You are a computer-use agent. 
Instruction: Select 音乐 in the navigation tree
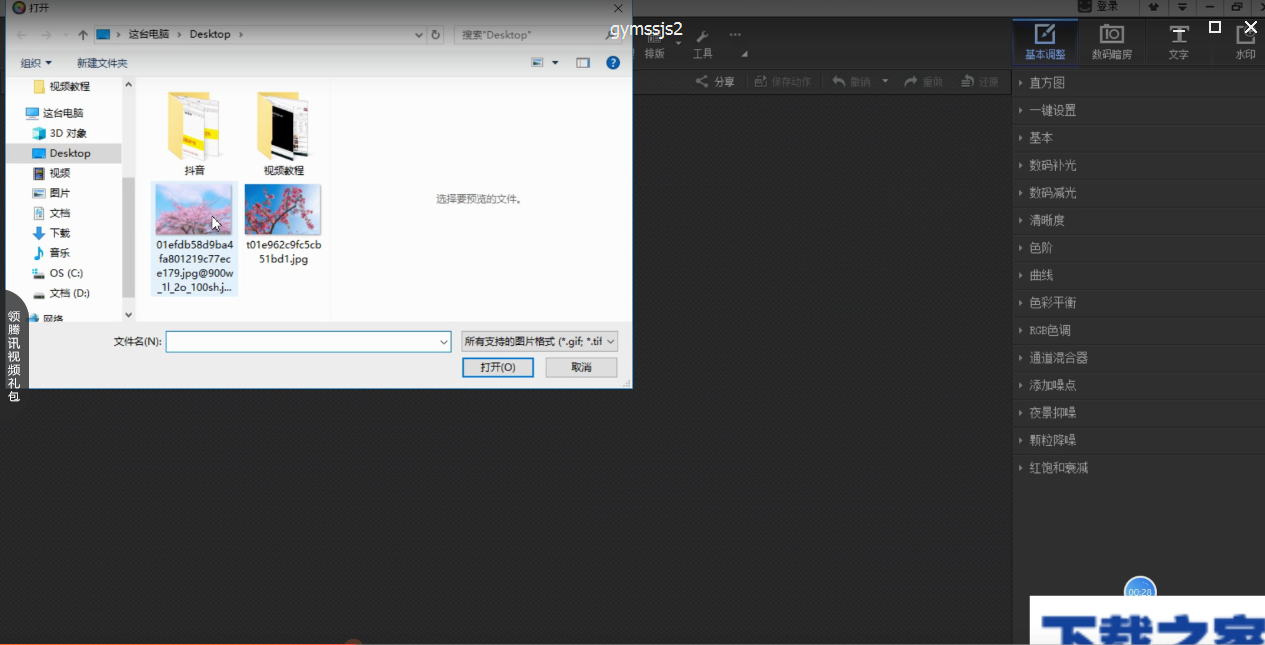tap(60, 253)
